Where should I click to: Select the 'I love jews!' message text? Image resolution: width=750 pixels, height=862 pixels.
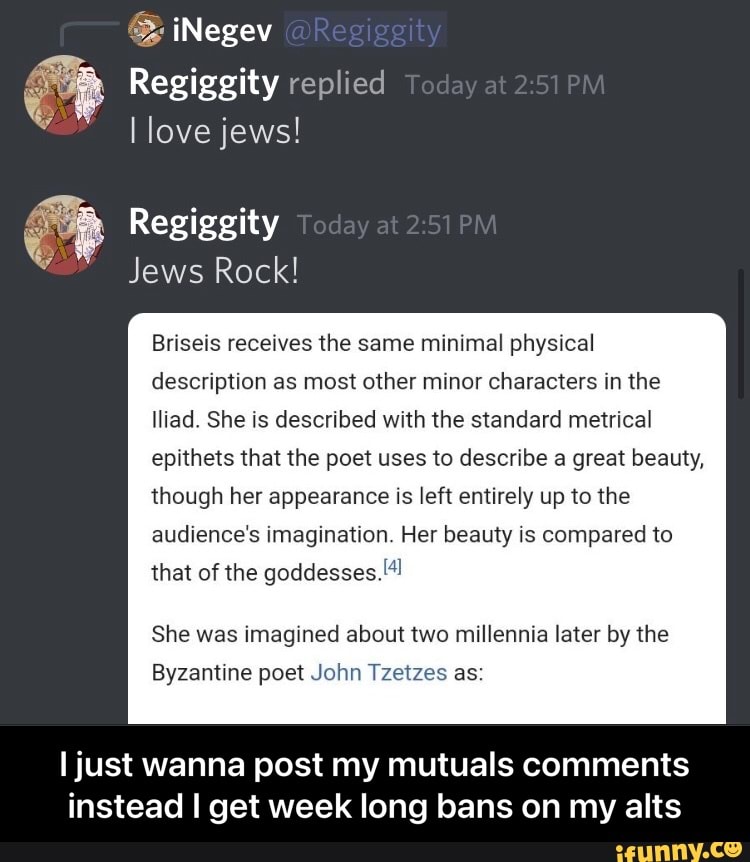pos(215,131)
